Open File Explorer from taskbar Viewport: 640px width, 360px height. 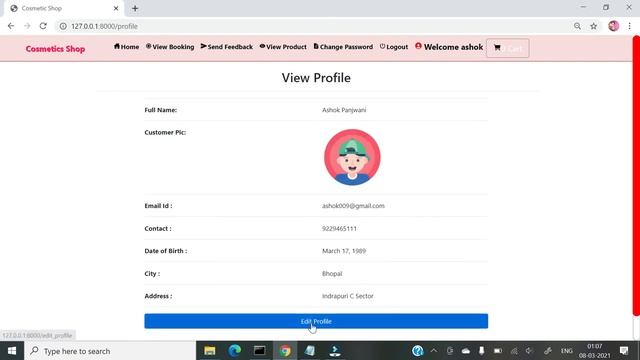click(x=210, y=351)
